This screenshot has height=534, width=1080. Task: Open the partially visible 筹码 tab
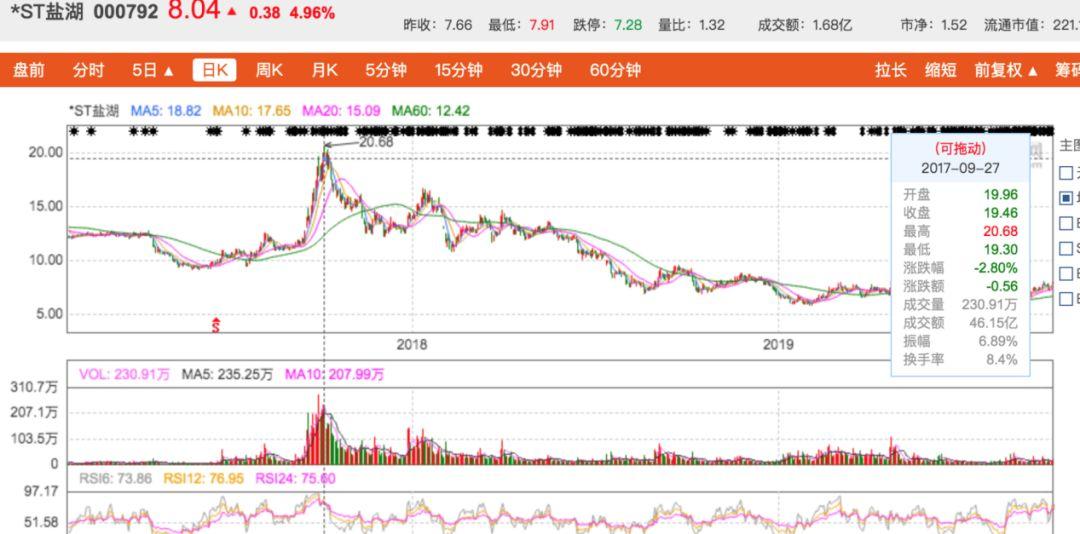[1067, 70]
